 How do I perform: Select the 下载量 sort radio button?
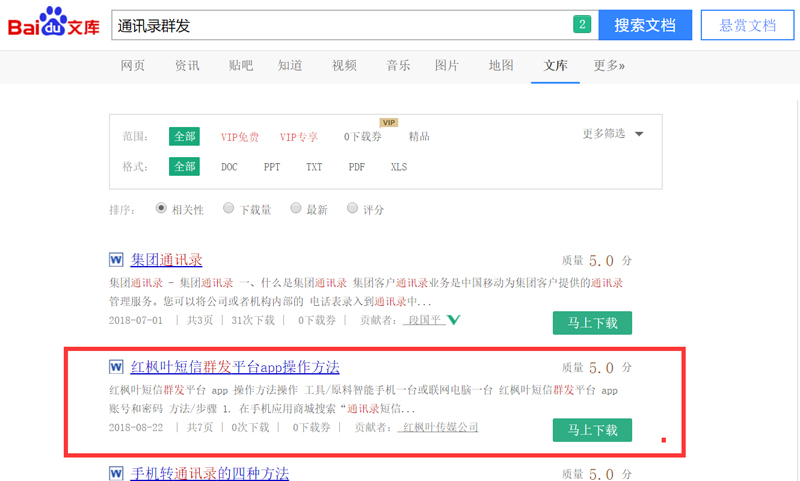click(x=229, y=209)
